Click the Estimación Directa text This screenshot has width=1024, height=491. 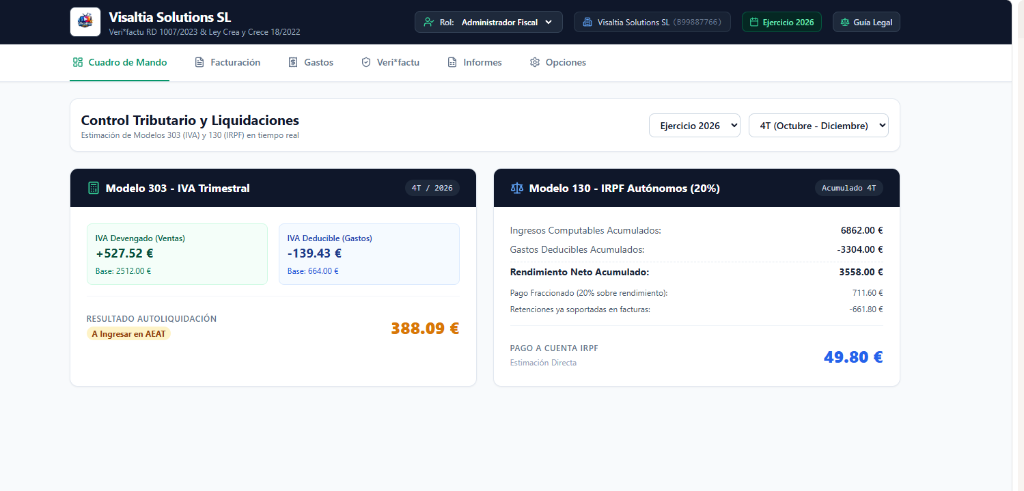(543, 362)
